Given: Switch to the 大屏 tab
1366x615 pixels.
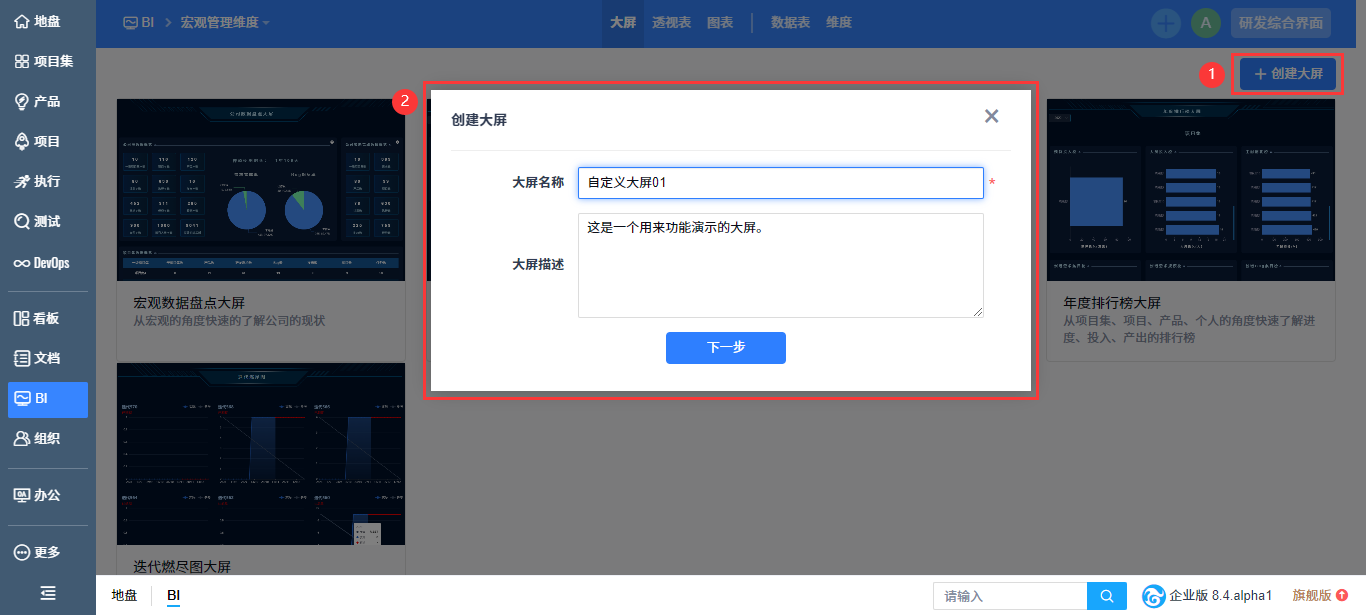Looking at the screenshot, I should point(623,22).
